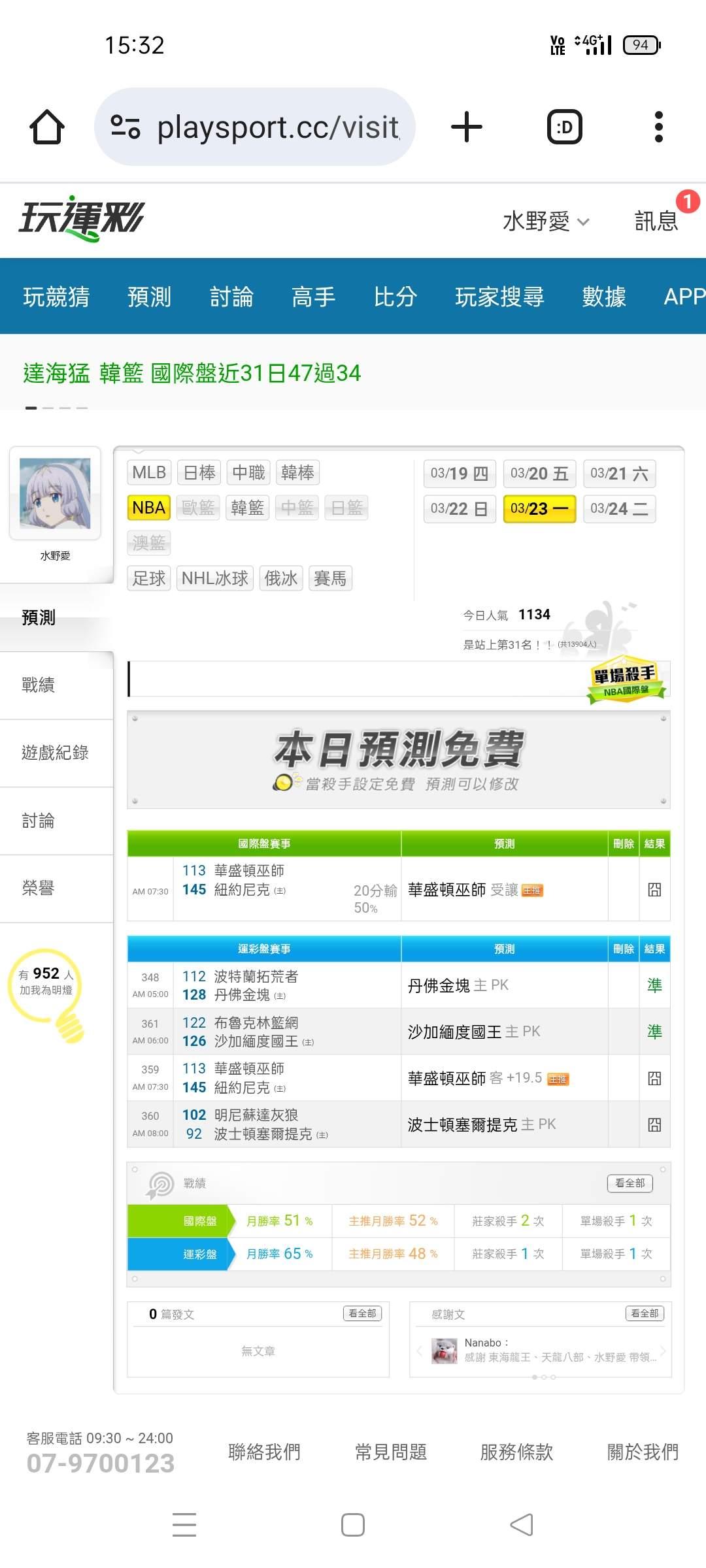The width and height of the screenshot is (706, 1568).
Task: Open a new tab with plus icon
Action: [x=467, y=127]
